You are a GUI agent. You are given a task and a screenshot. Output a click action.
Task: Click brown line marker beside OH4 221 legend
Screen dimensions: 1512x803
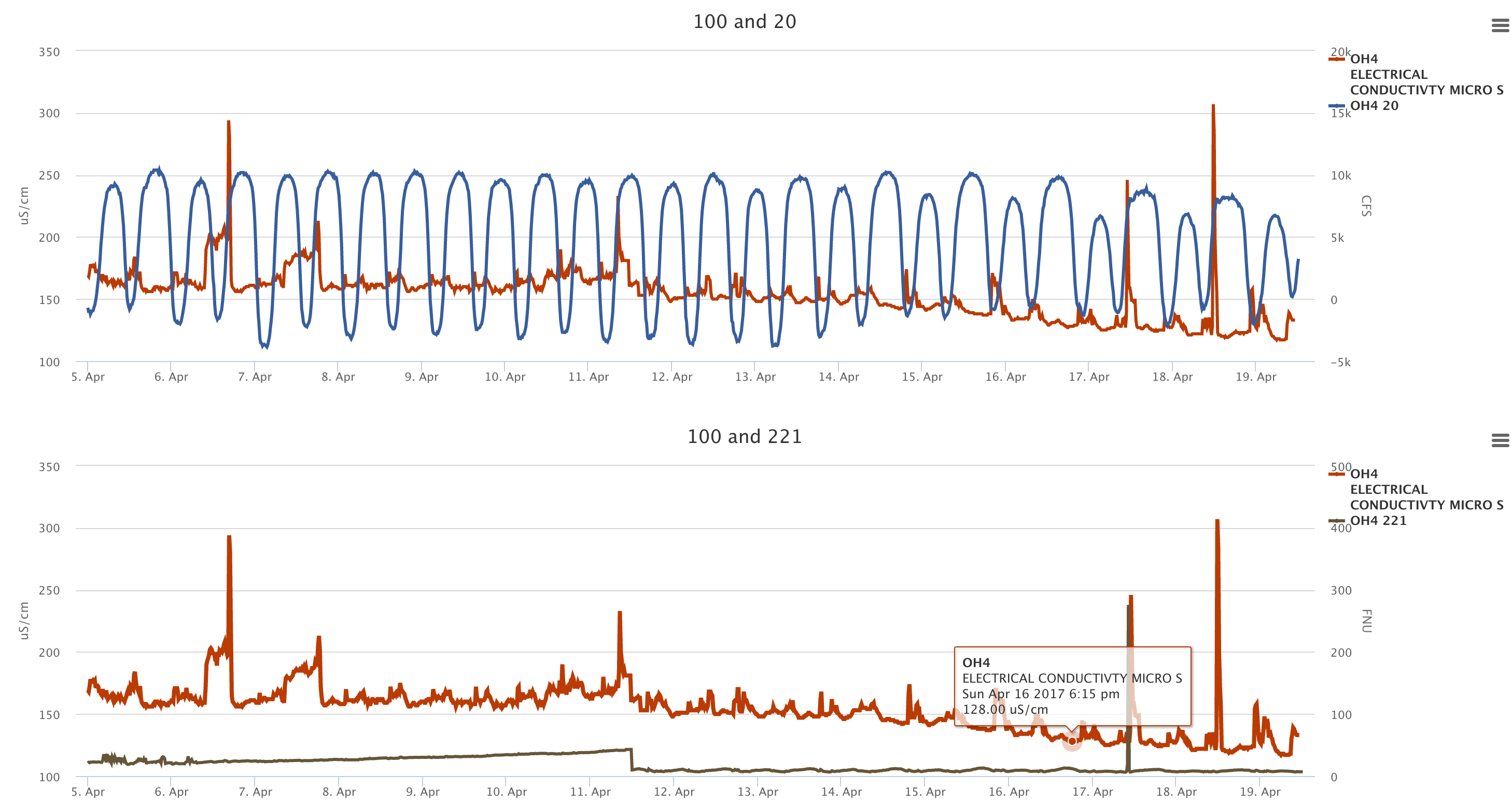point(1337,521)
